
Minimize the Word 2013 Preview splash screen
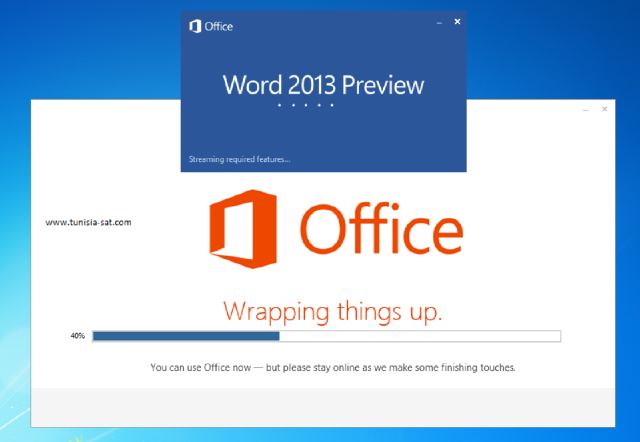[439, 22]
